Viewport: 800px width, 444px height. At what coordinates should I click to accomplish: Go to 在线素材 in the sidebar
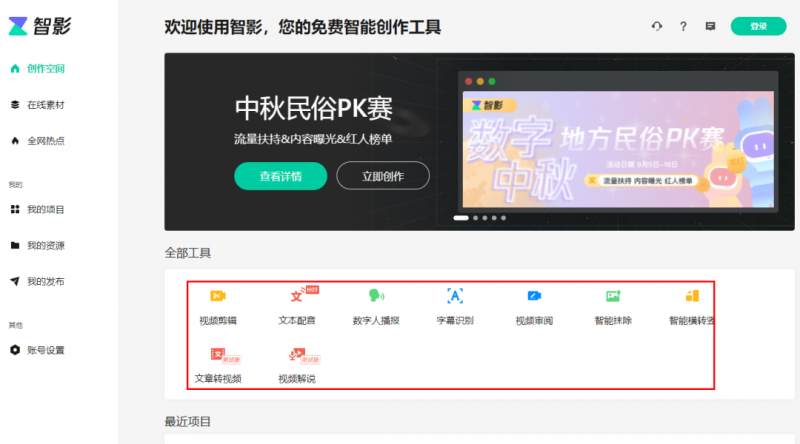point(45,104)
